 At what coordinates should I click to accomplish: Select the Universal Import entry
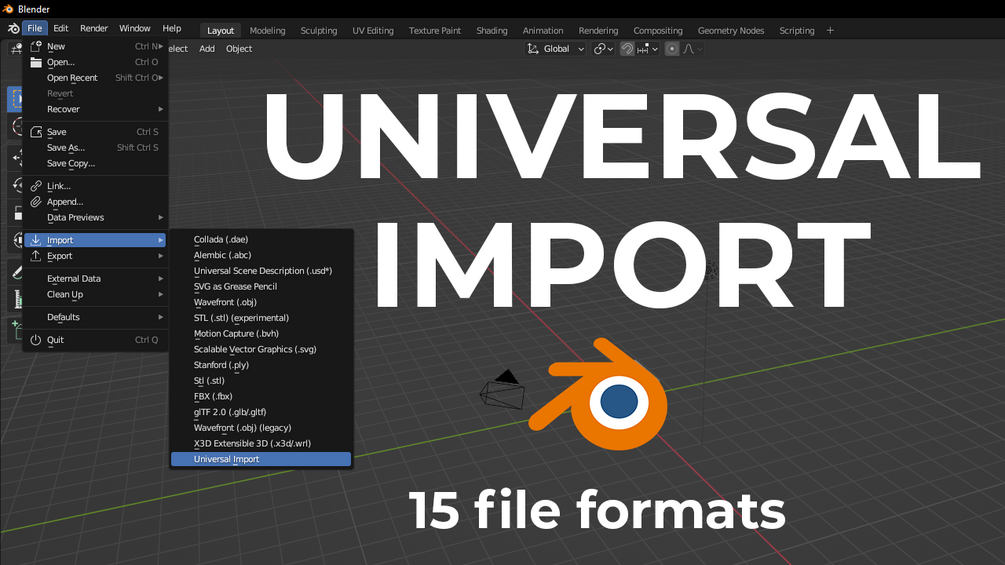261,459
